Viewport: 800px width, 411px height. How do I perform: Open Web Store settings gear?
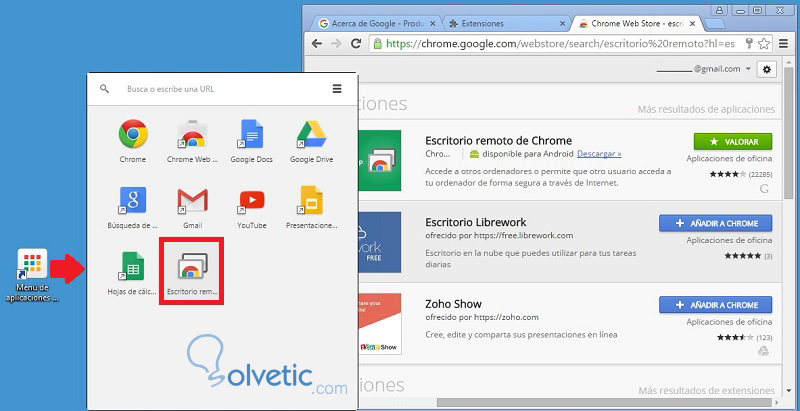pos(766,69)
